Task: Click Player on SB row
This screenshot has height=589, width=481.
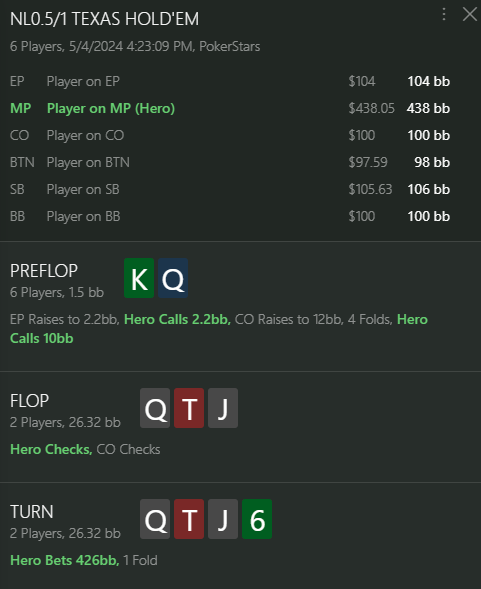Action: coord(230,189)
